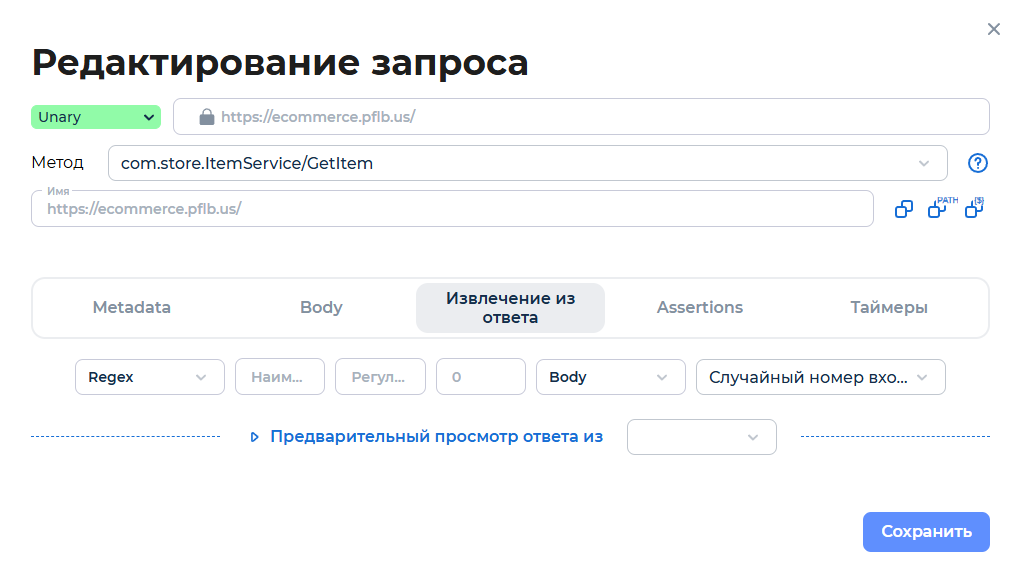Open the Body tab

[320, 307]
